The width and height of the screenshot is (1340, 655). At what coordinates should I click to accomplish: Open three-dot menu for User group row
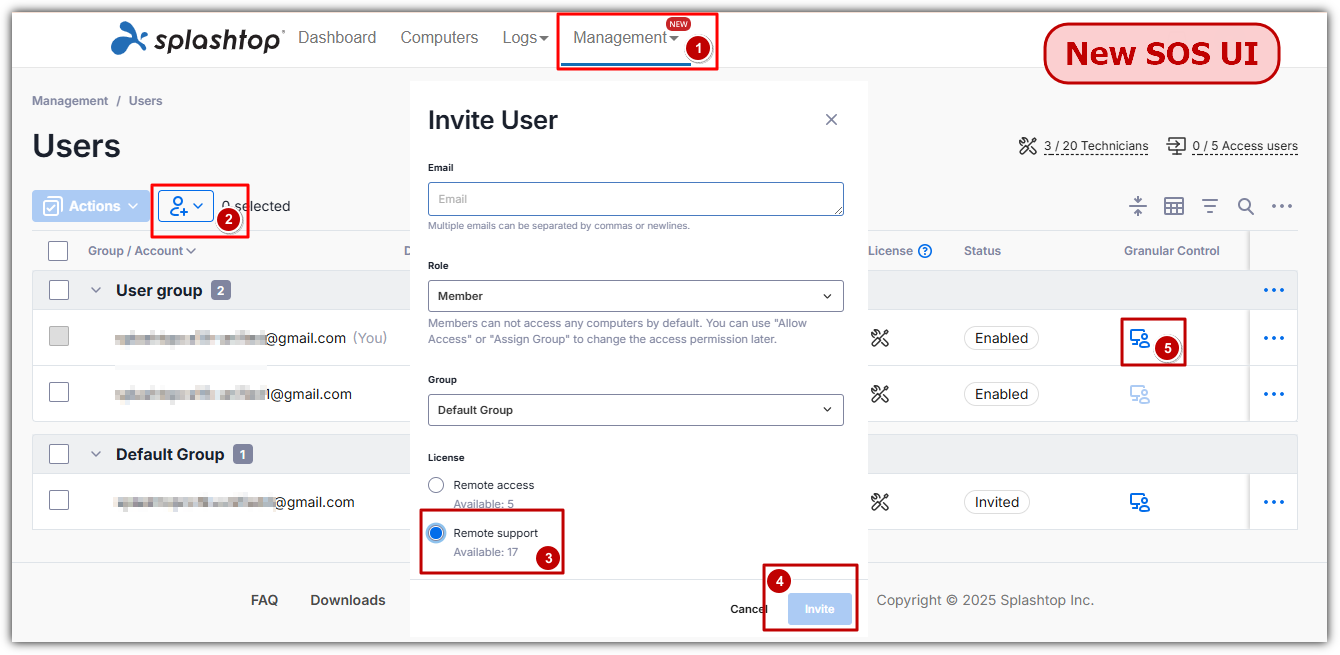point(1273,290)
